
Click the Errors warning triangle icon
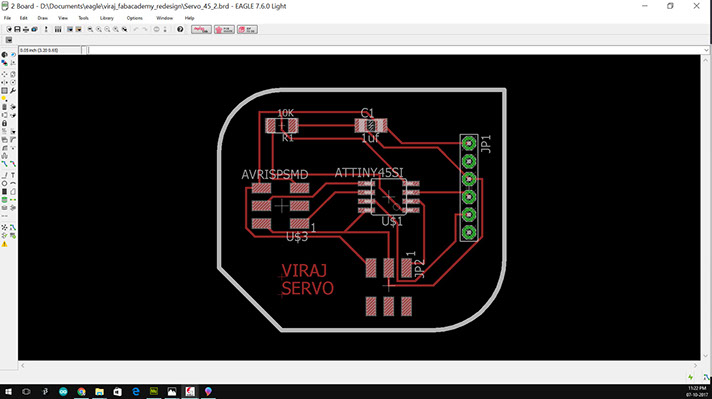(5, 244)
